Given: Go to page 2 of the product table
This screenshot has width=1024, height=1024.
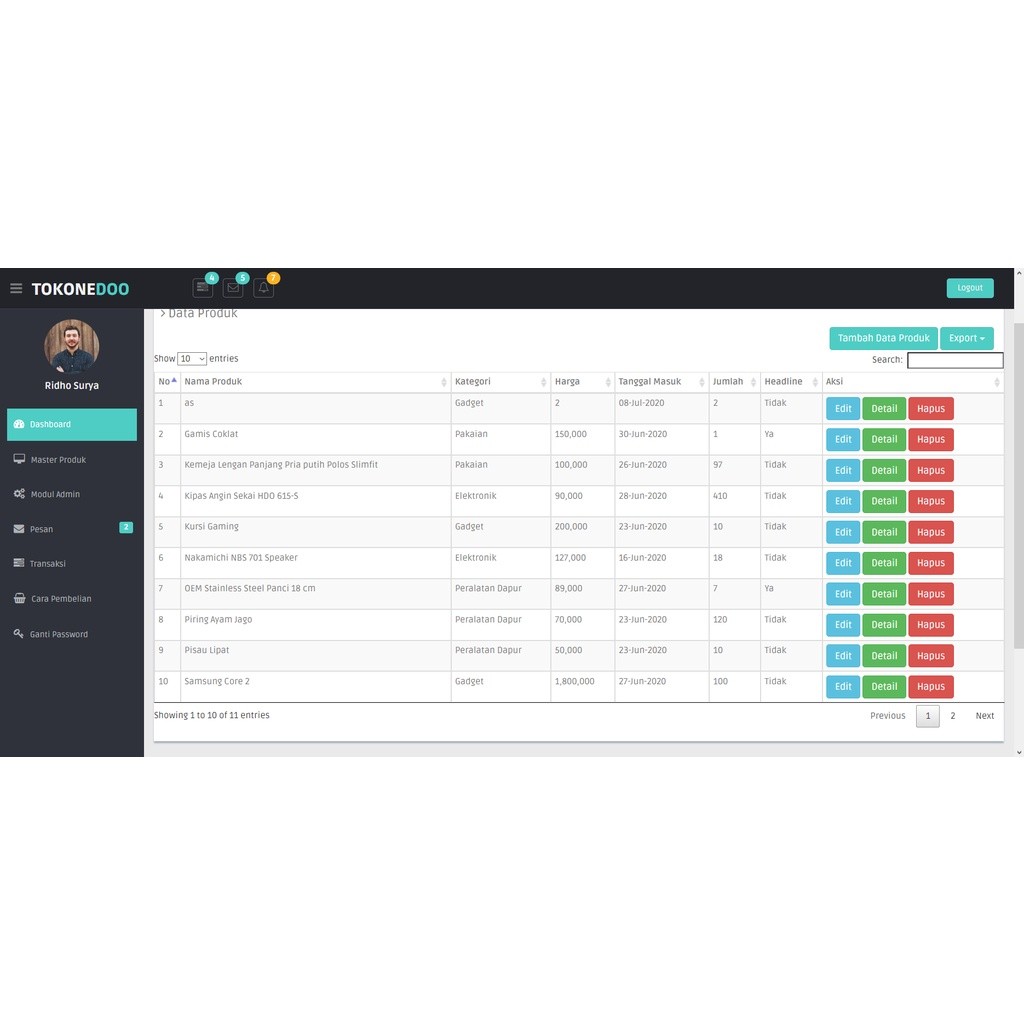Looking at the screenshot, I should pyautogui.click(x=952, y=715).
